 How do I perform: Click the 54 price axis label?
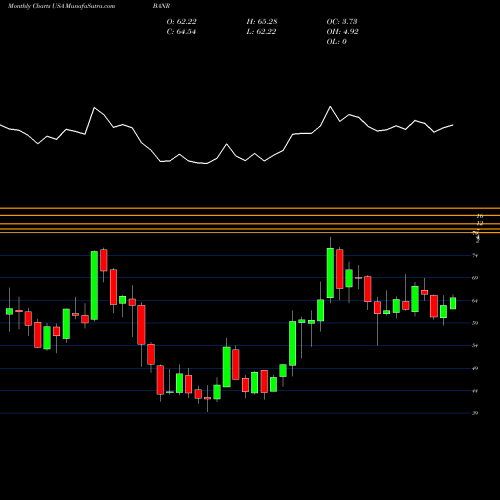tap(475, 346)
